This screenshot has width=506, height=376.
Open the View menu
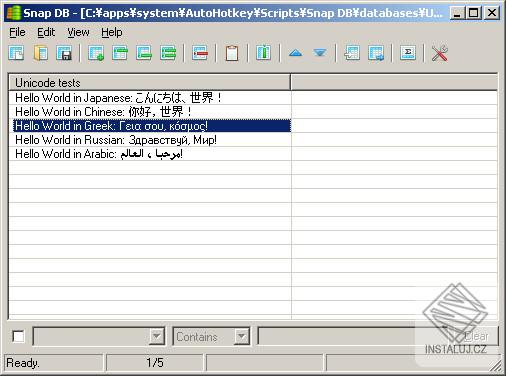[x=78, y=32]
